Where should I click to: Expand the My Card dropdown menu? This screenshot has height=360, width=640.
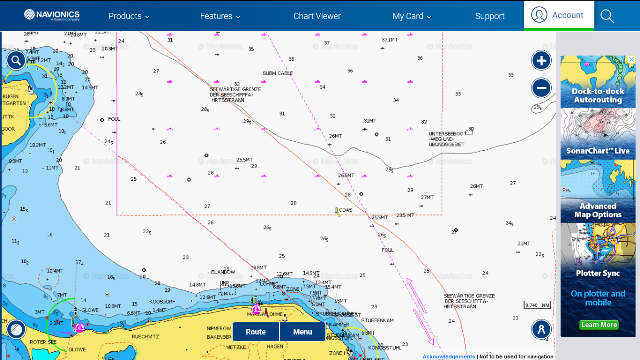tap(411, 16)
